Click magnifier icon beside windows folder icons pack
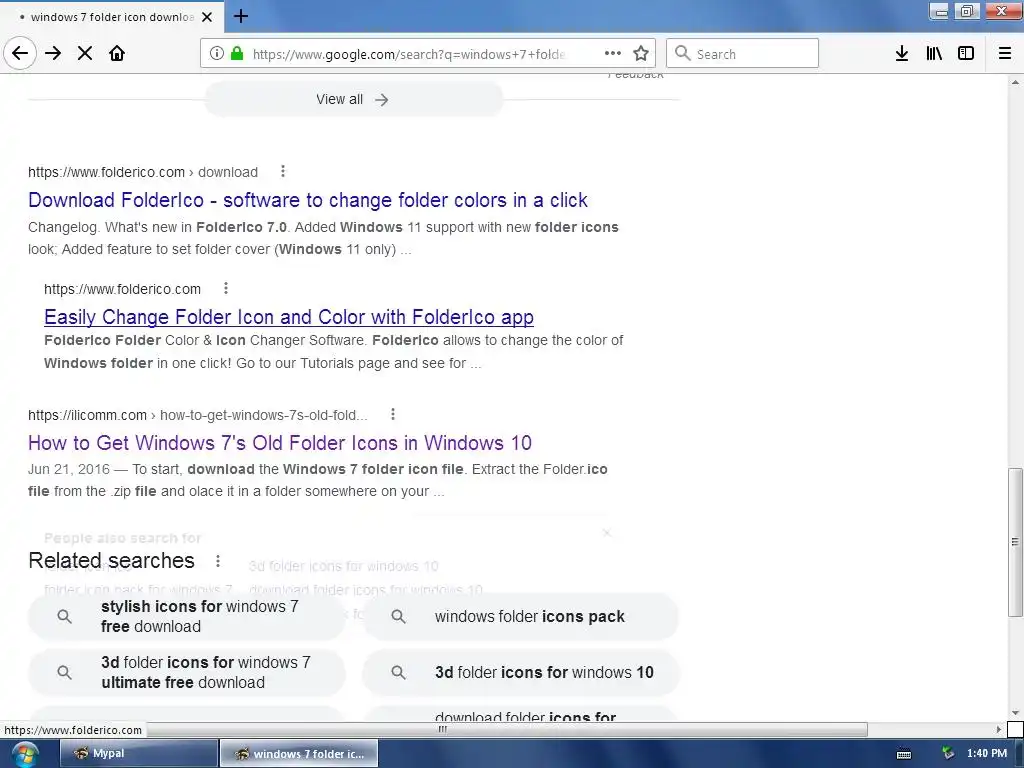Screen dimensions: 1024x768 pyautogui.click(x=398, y=616)
